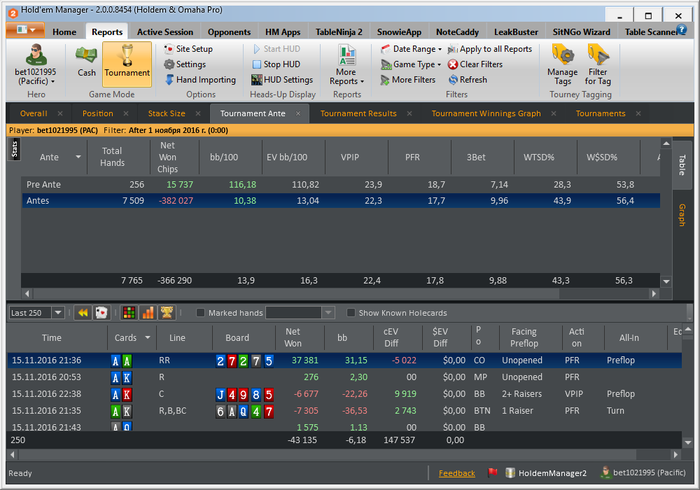Select the Pre Ante row
This screenshot has height=490, width=700.
pos(341,185)
